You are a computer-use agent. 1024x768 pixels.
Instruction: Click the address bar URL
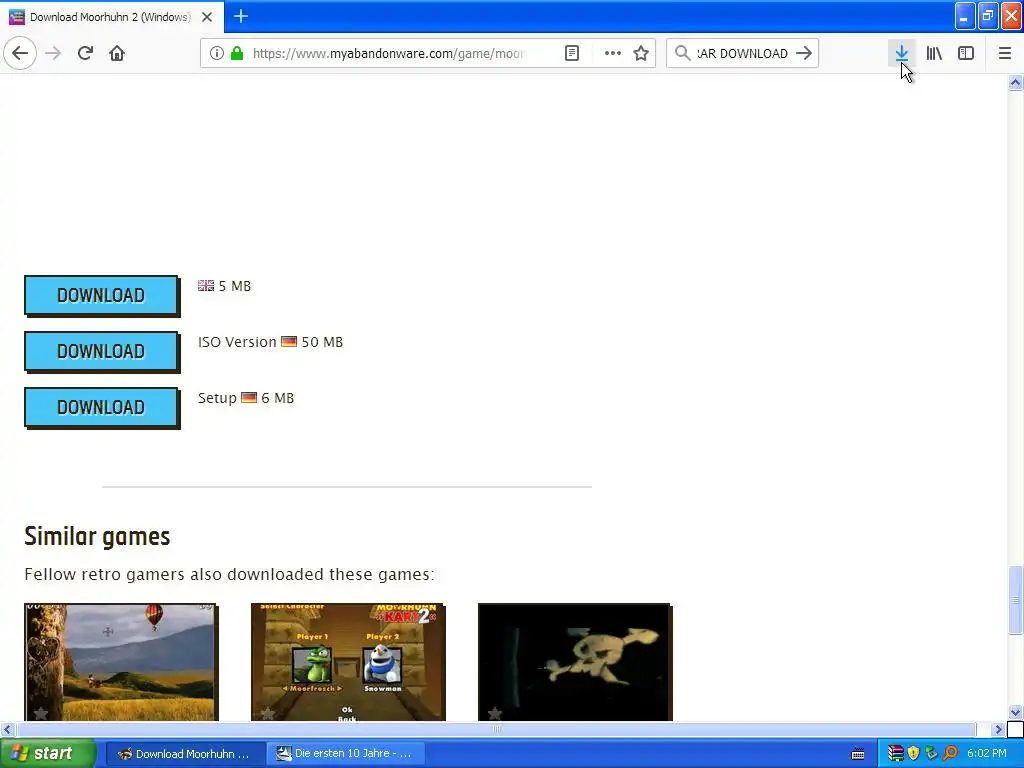(x=389, y=53)
